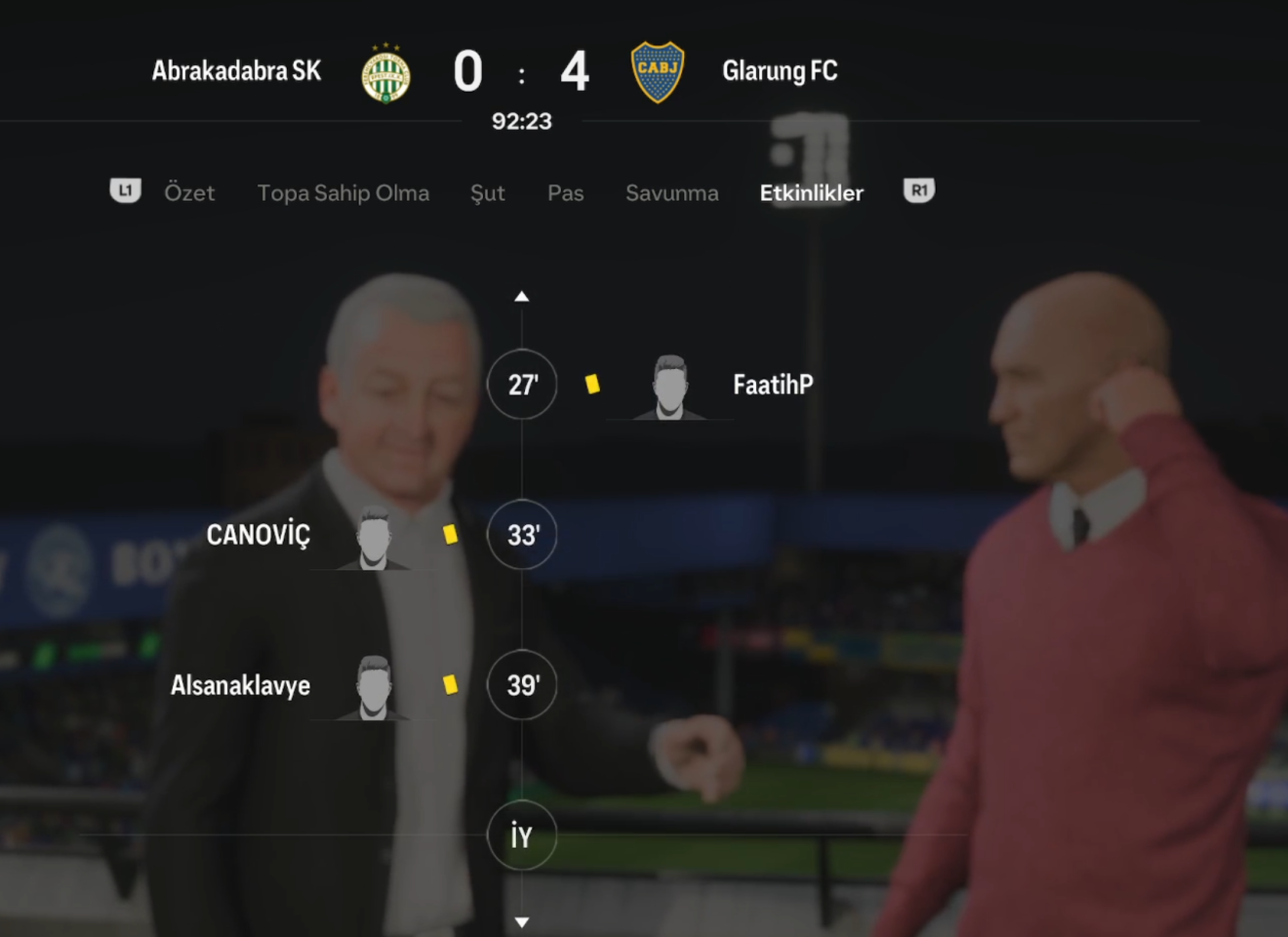
Task: Click the Glarung FC CABJ crest
Action: coord(658,71)
